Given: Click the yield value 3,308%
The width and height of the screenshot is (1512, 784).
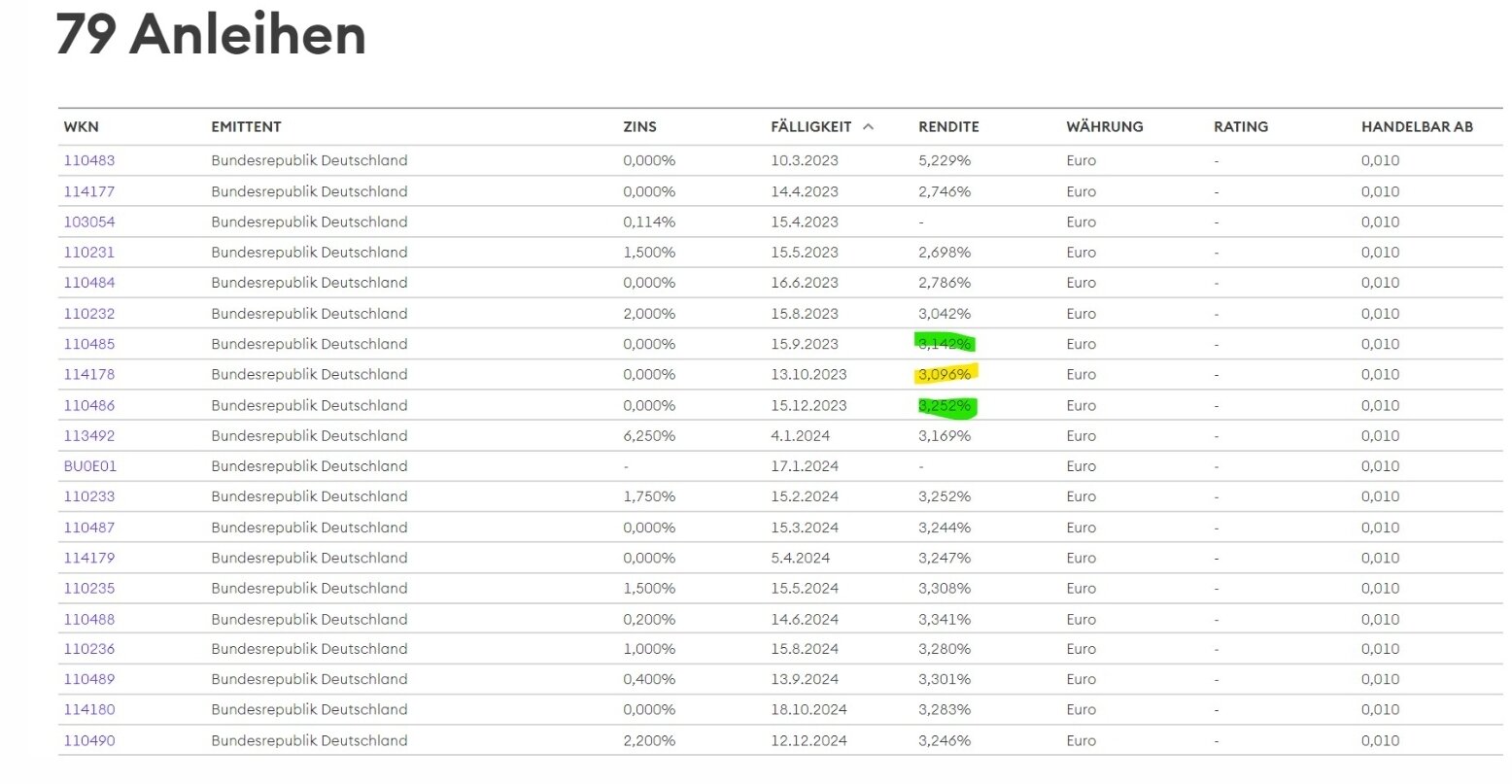Looking at the screenshot, I should tap(945, 588).
